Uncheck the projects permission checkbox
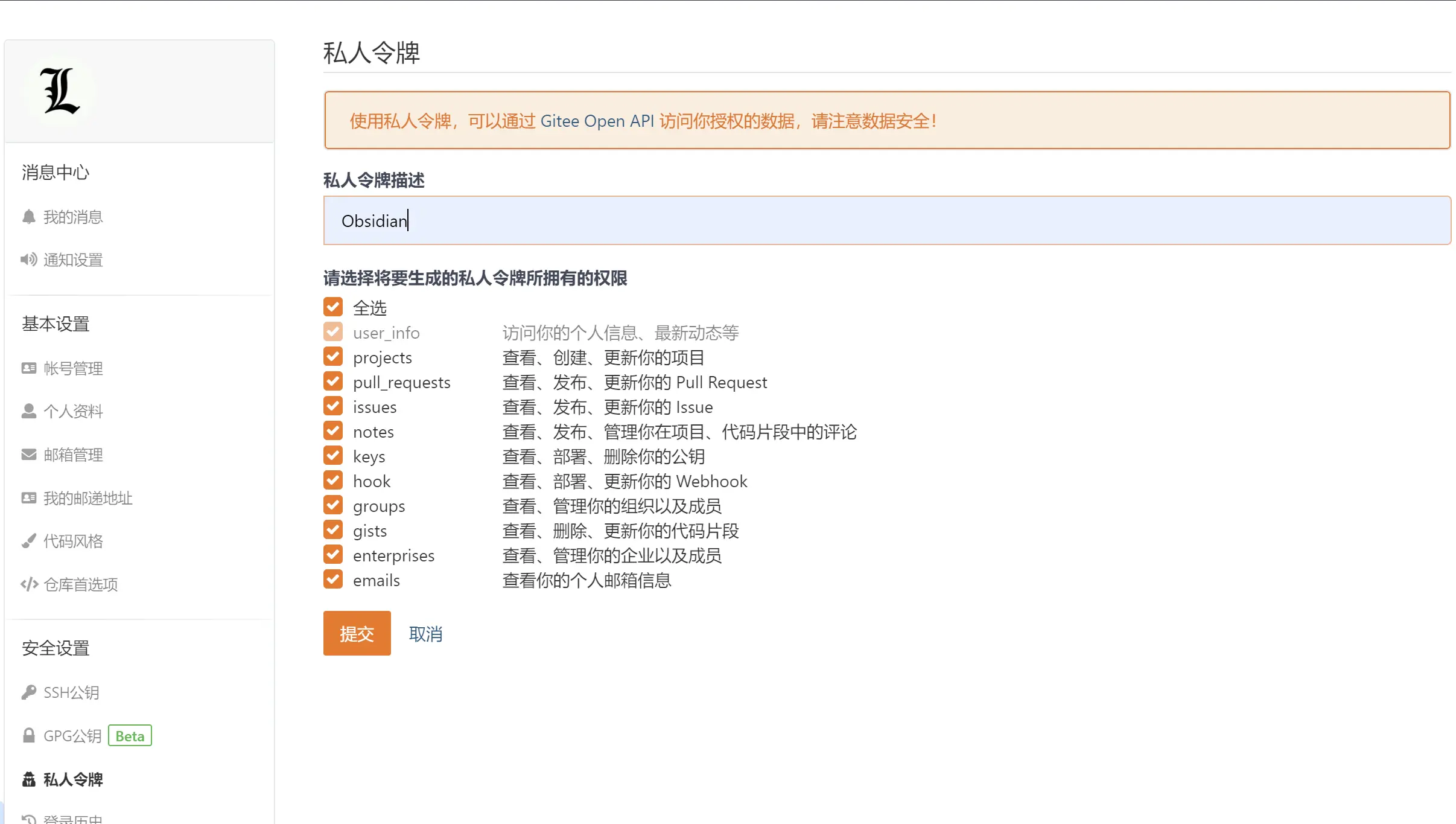Image resolution: width=1456 pixels, height=824 pixels. coord(333,357)
